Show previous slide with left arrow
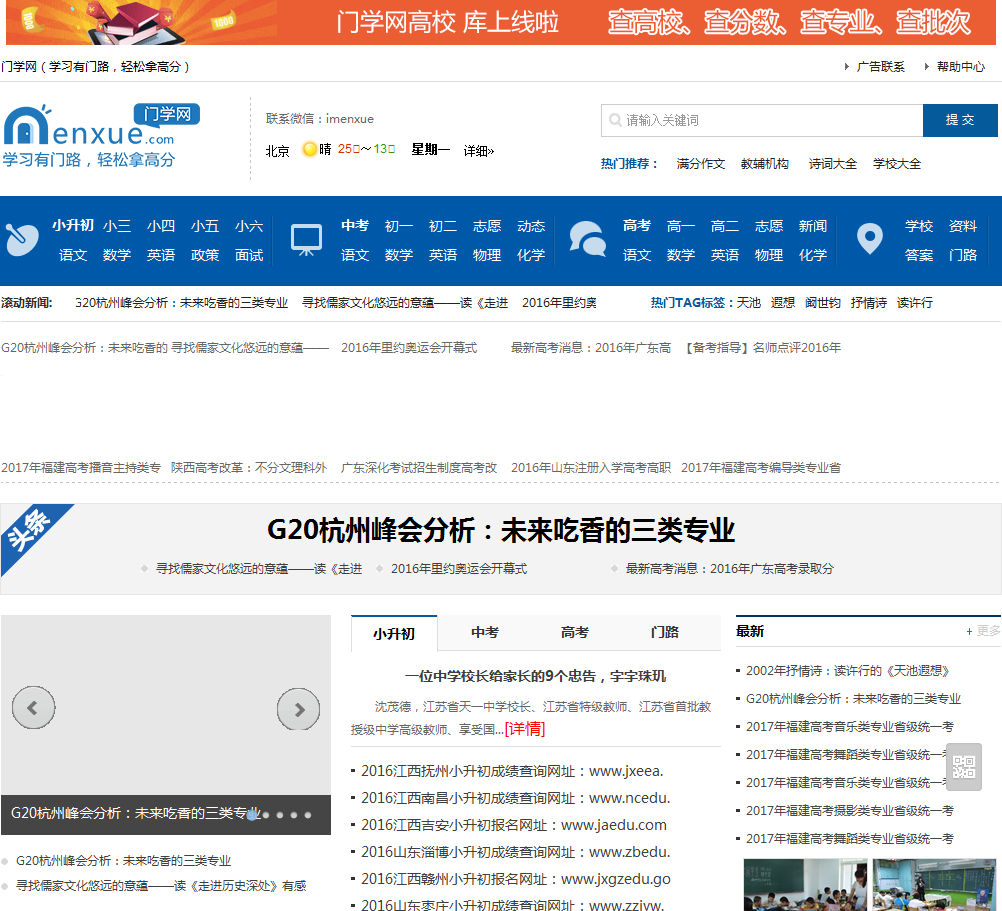1002x911 pixels. click(x=33, y=708)
